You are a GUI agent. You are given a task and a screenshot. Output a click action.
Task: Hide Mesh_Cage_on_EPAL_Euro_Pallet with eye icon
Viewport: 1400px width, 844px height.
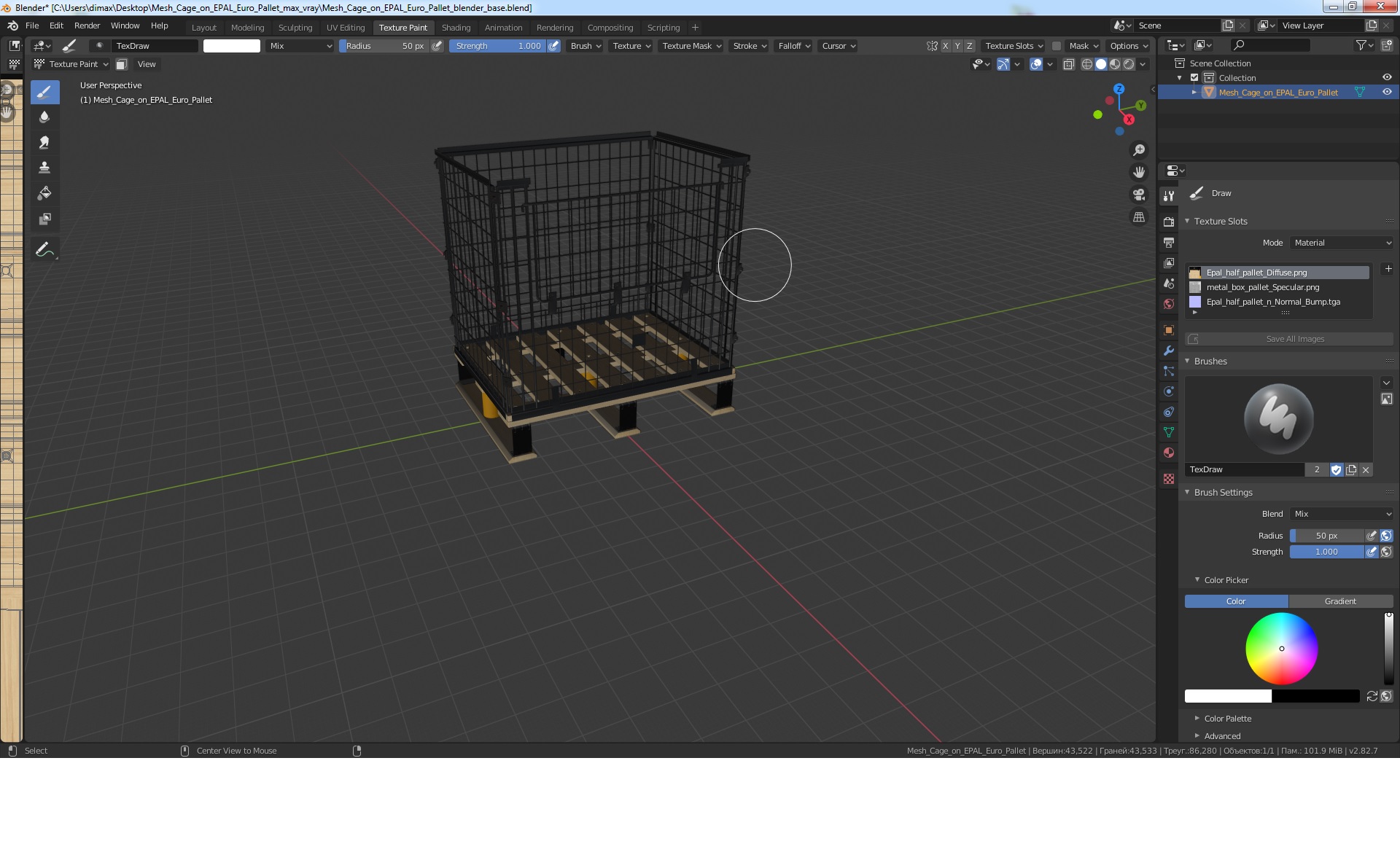click(x=1387, y=92)
